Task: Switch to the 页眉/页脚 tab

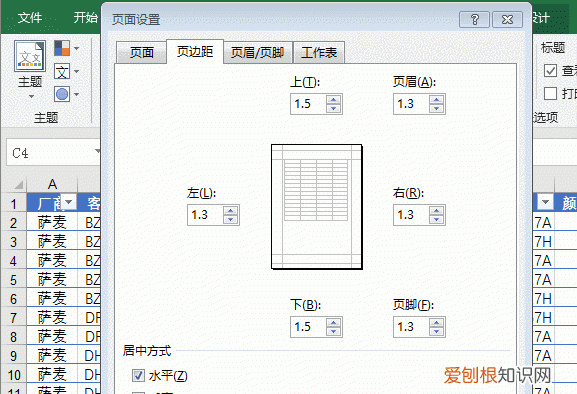Action: pos(258,53)
